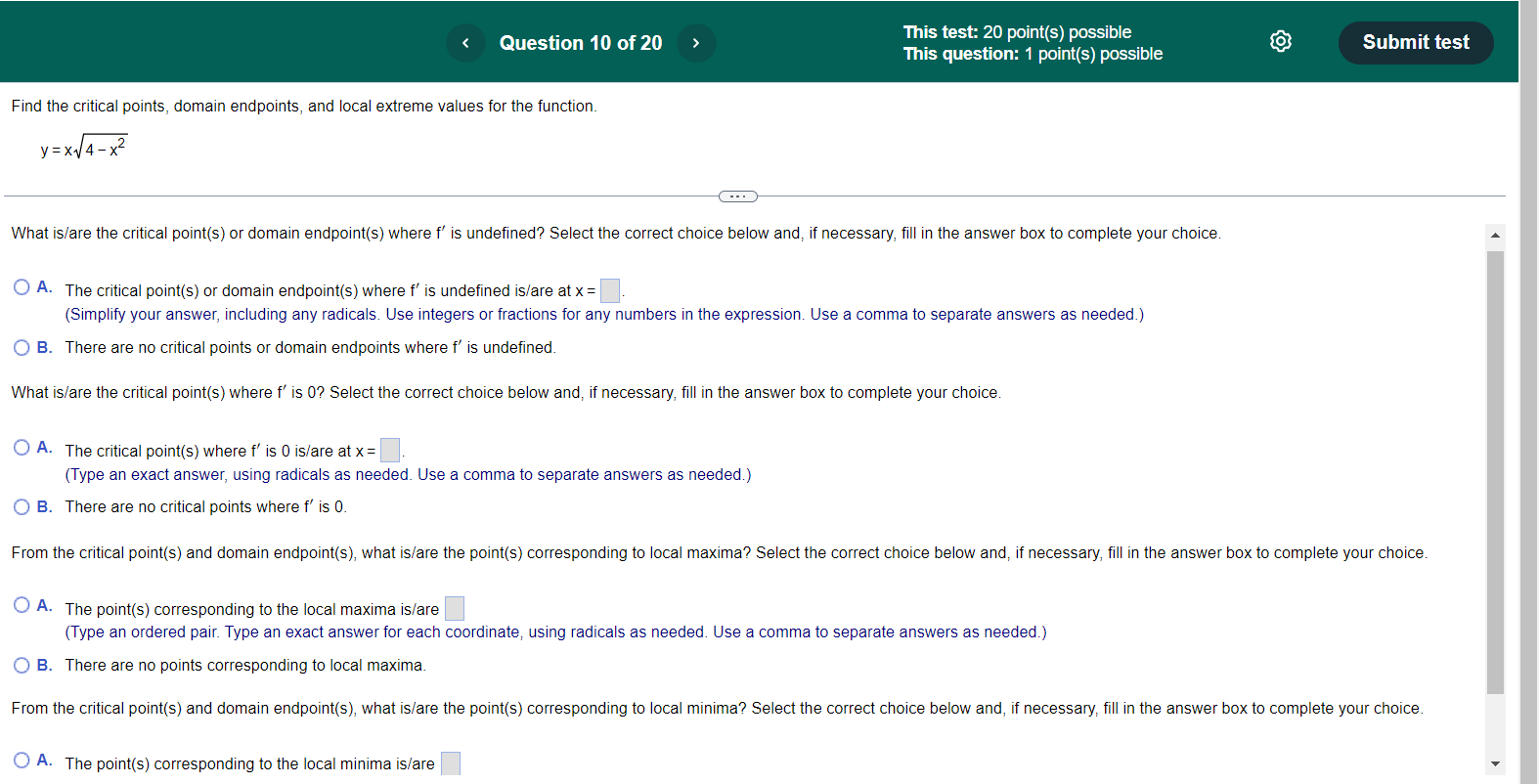Select option A for local maxima points

[x=22, y=605]
